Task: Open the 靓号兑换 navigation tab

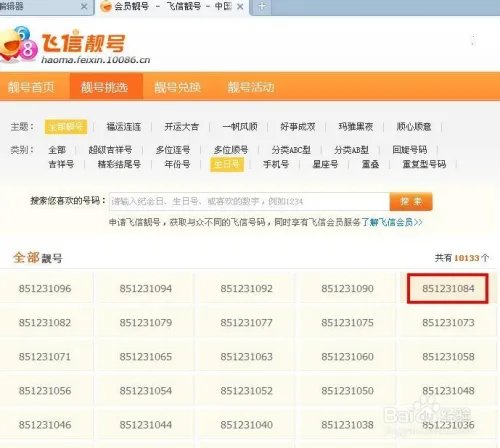Action: [178, 87]
